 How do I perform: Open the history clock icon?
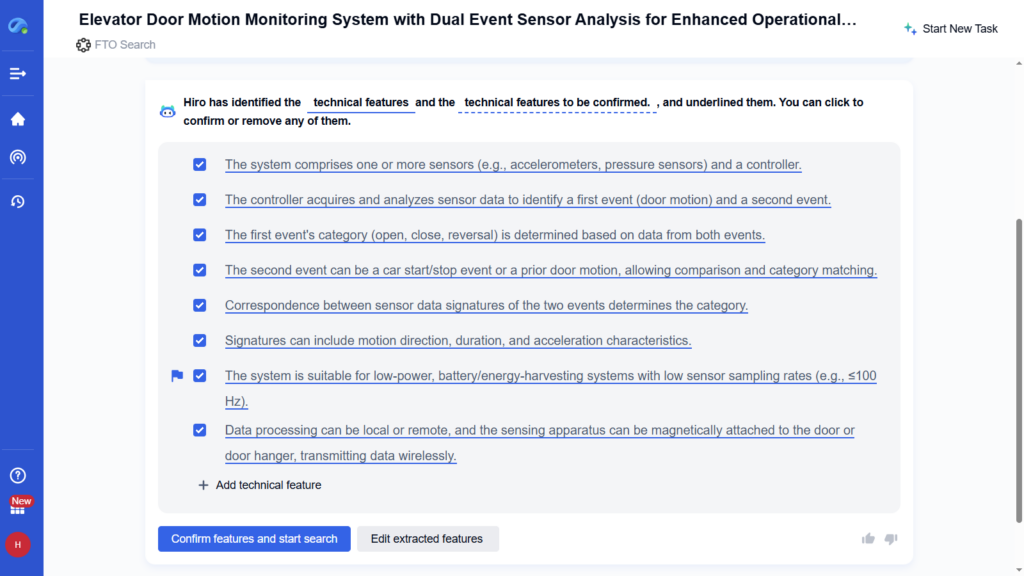pos(18,202)
